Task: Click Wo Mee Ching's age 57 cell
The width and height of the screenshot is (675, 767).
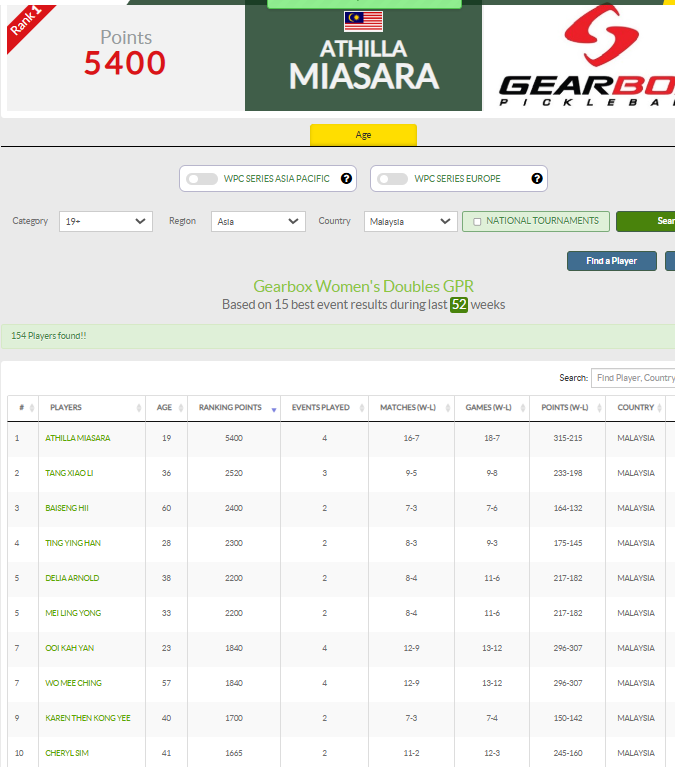Action: (166, 683)
